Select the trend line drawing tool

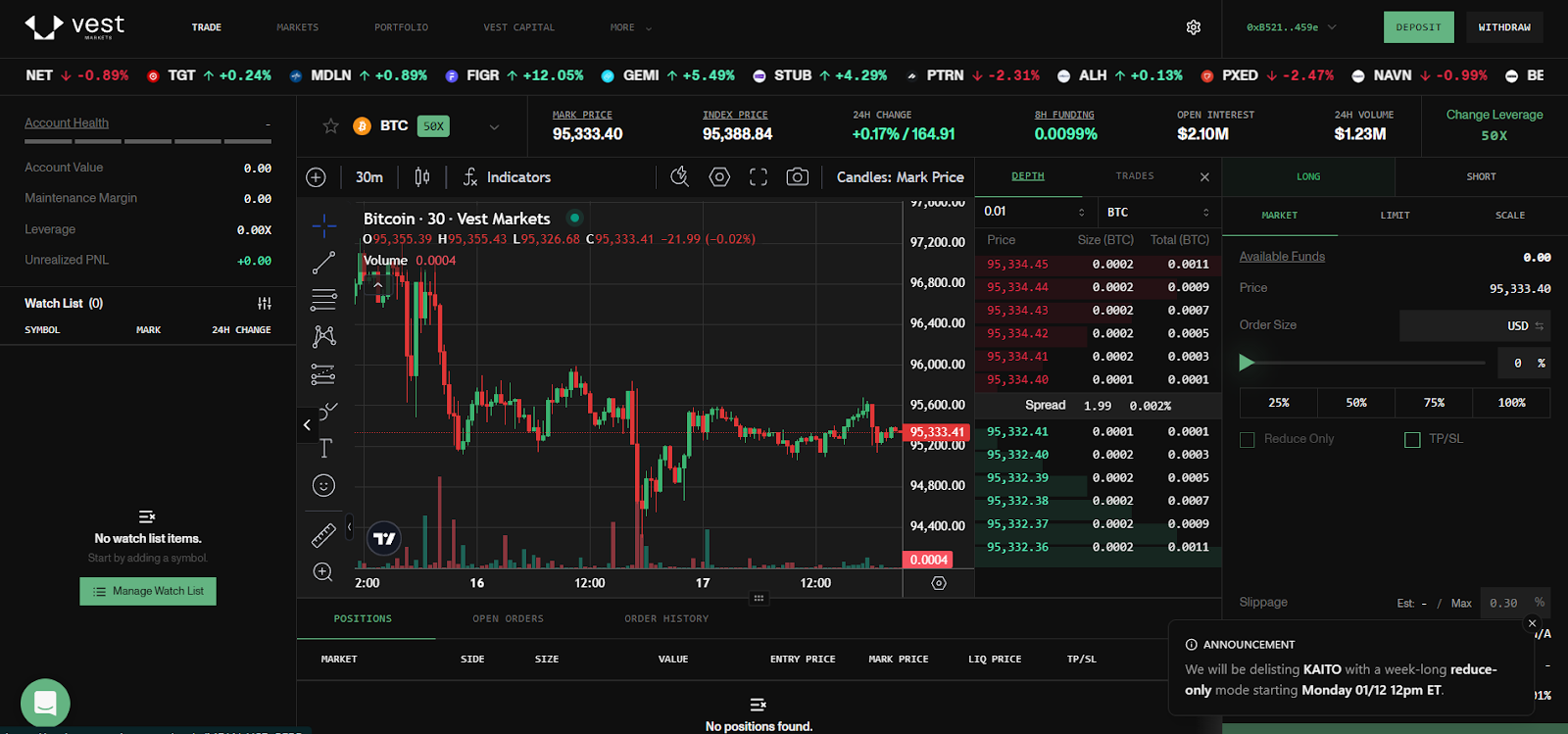(324, 263)
